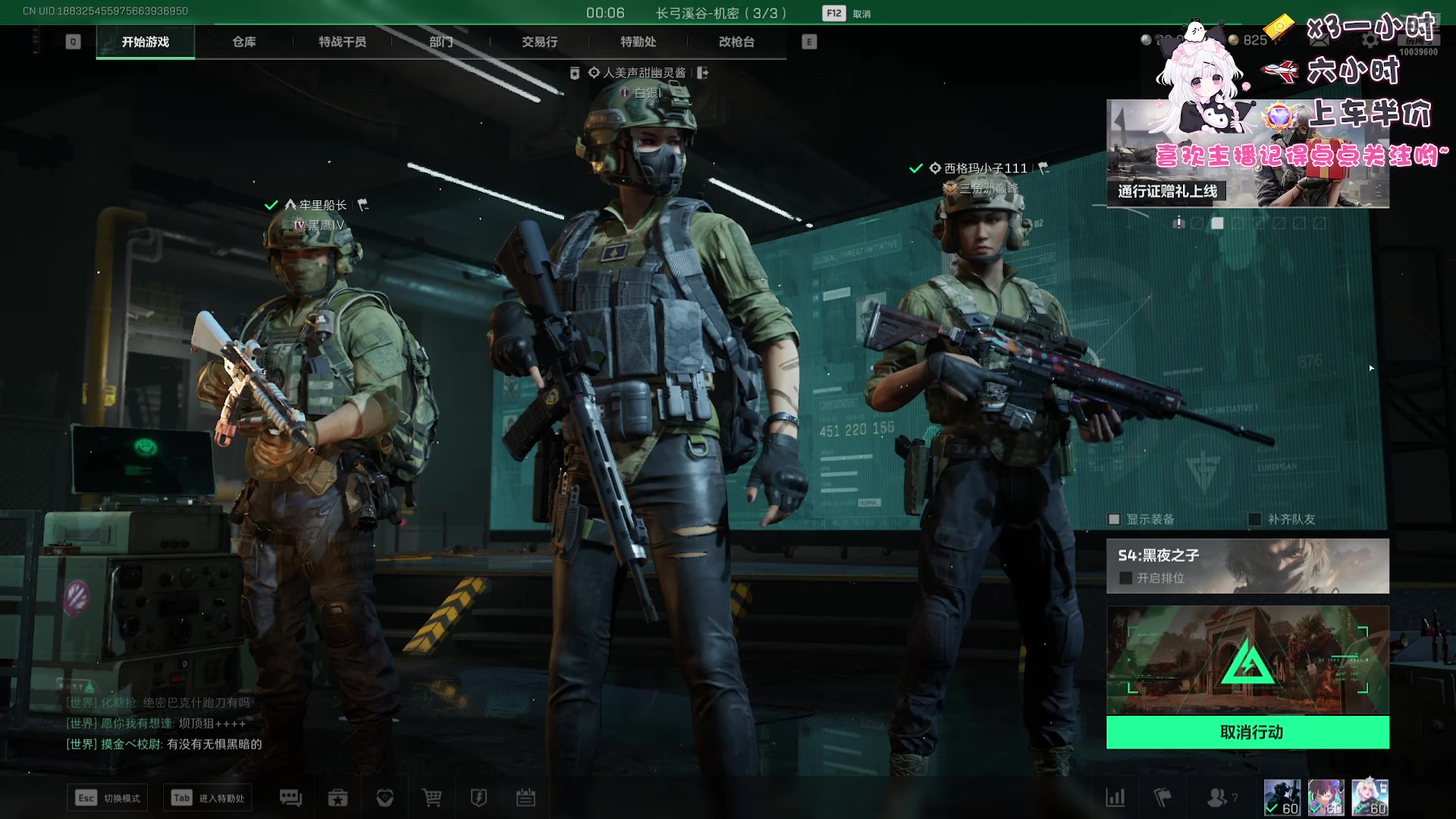The width and height of the screenshot is (1456, 819).
Task: Open 通行证赠礼上线 banner
Action: (x=1247, y=154)
